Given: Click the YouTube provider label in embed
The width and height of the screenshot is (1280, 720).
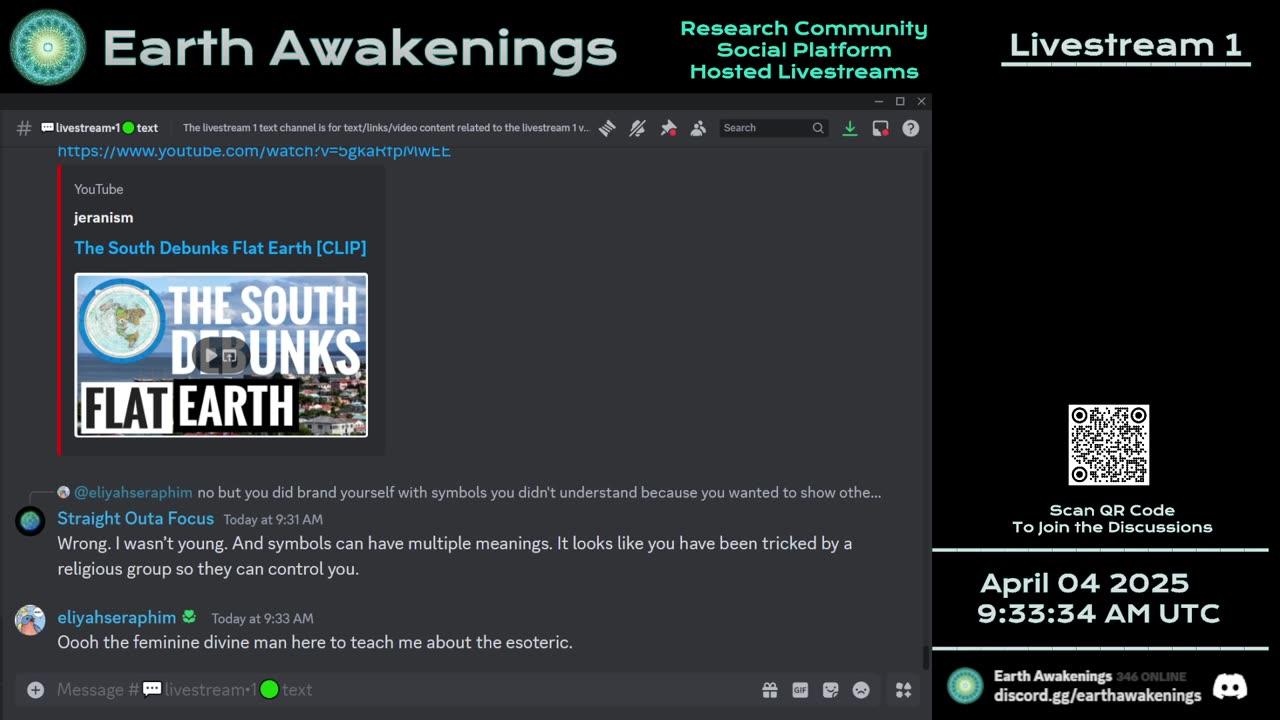Looking at the screenshot, I should pyautogui.click(x=98, y=189).
